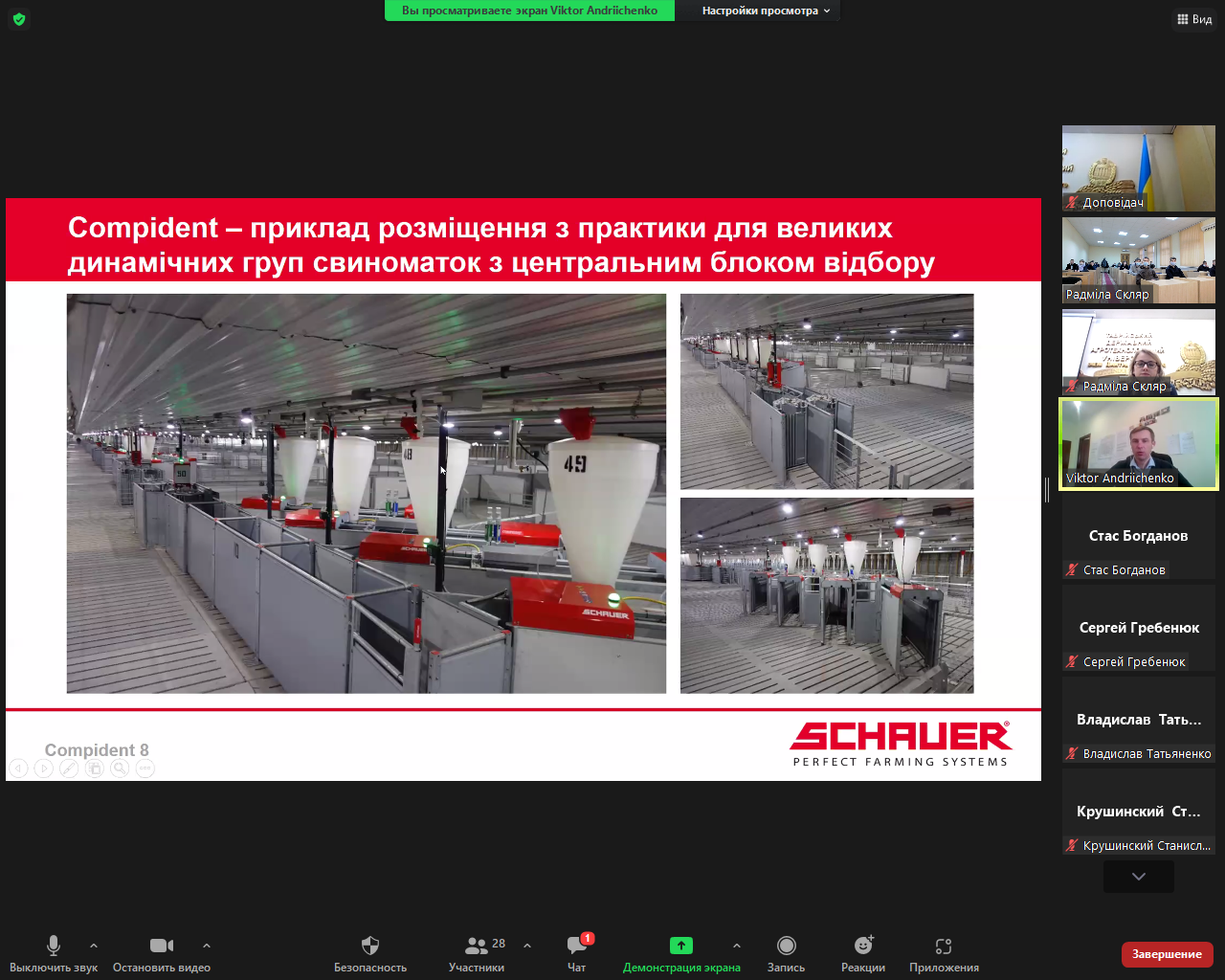Open the Настройки просмотра dropdown
The height and width of the screenshot is (980, 1225).
tap(766, 11)
